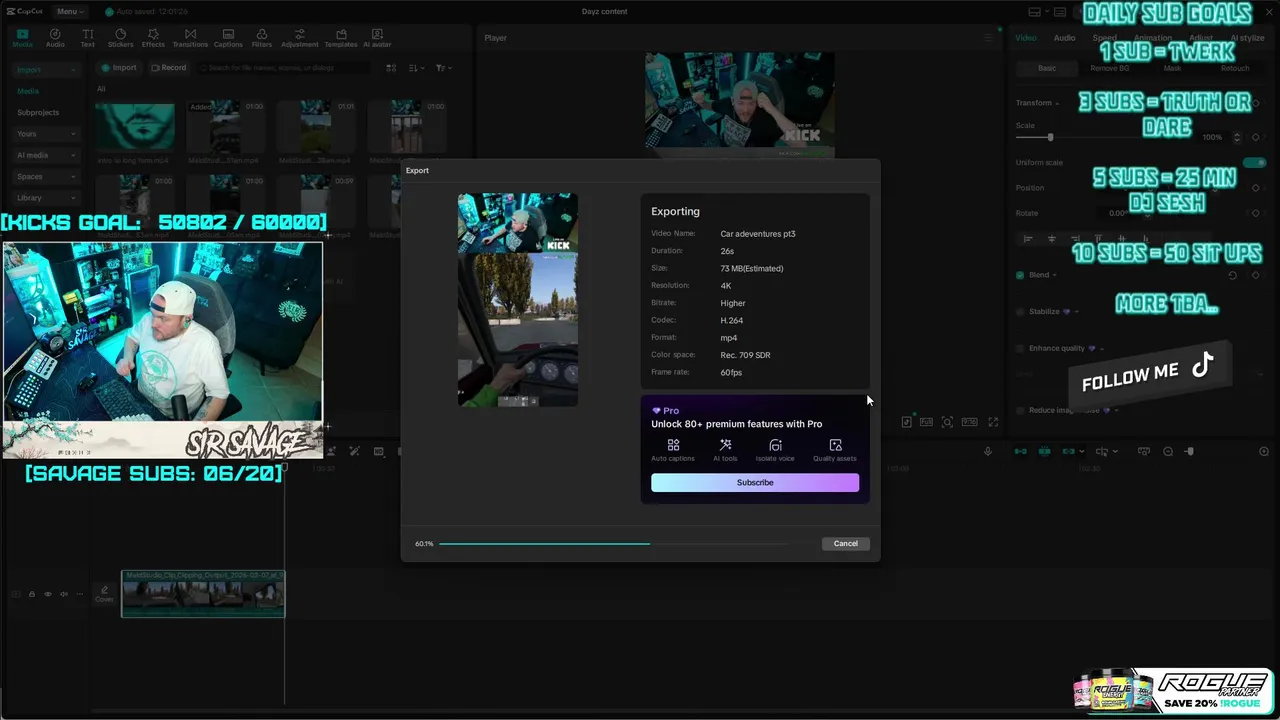Select the Remove BG sub-tab
Viewport: 1280px width, 720px height.
[x=1110, y=68]
